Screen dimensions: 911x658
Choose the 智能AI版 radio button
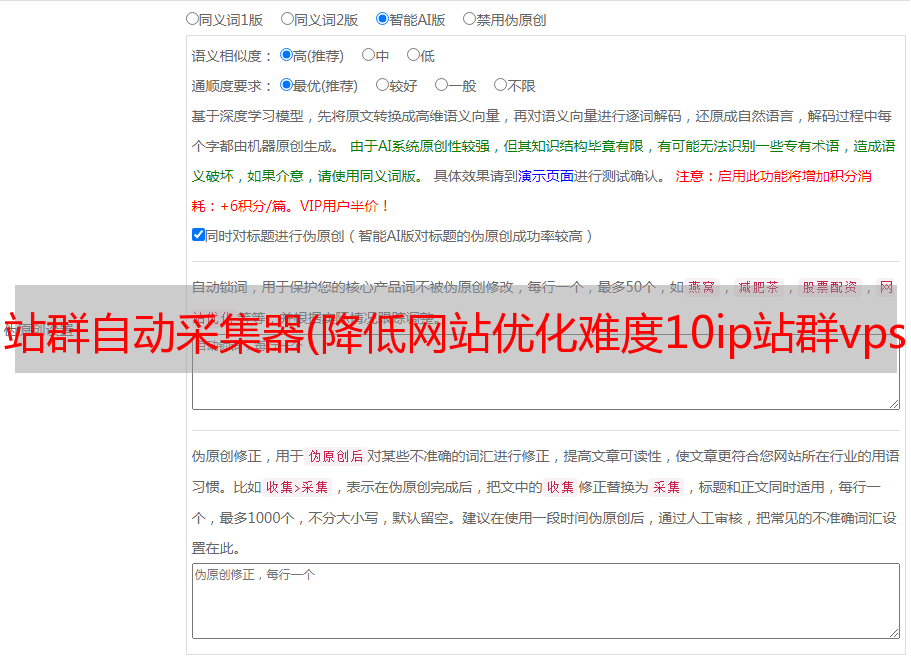[x=382, y=19]
